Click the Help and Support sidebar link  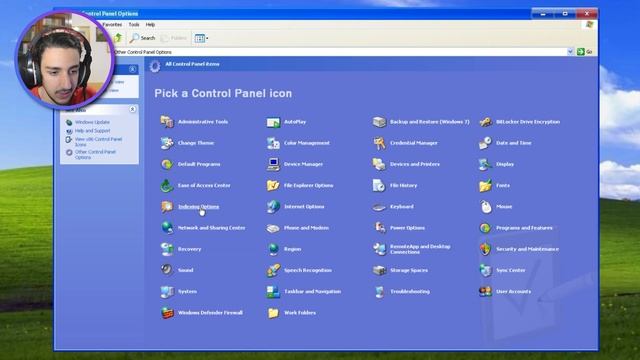click(93, 131)
